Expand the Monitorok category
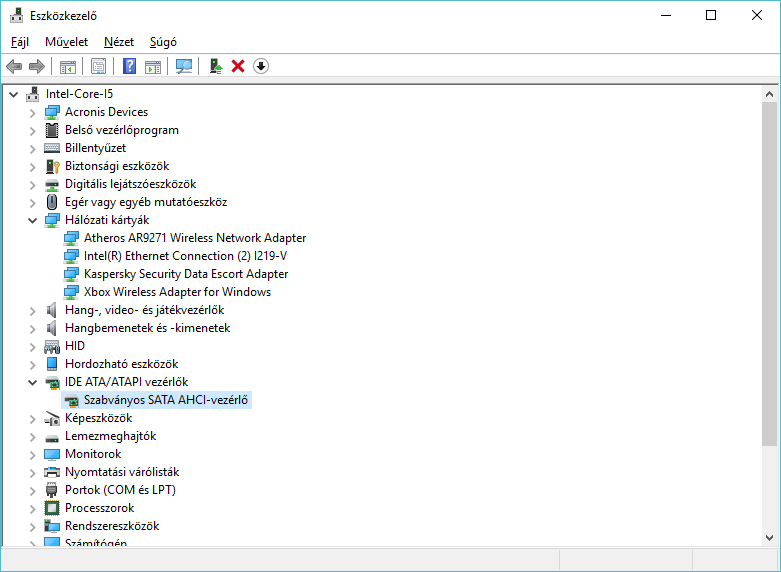 32,455
